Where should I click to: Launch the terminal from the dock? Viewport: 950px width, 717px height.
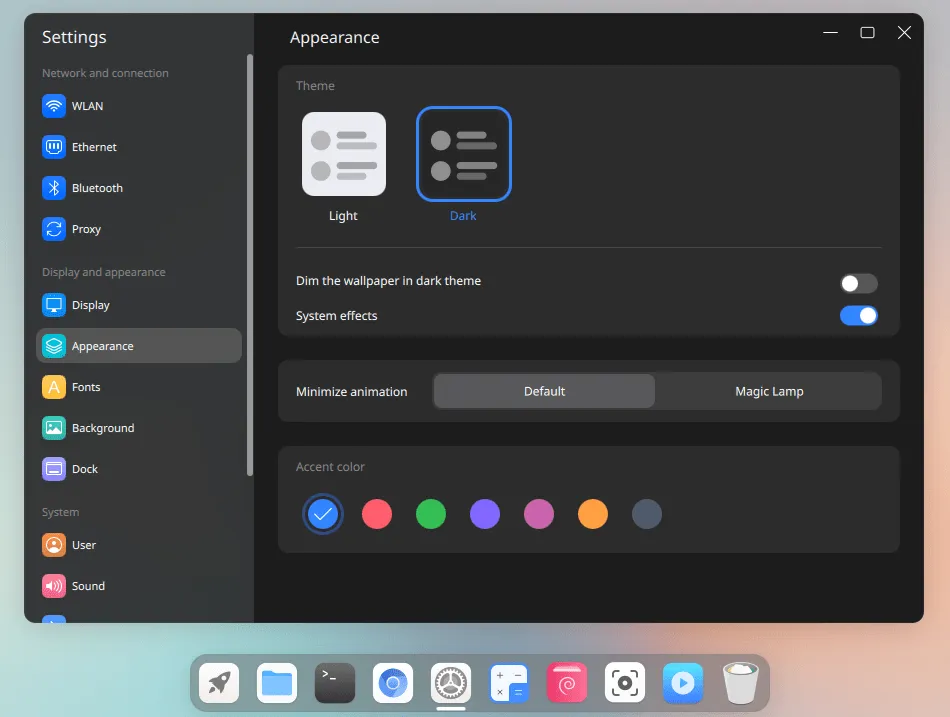pyautogui.click(x=335, y=683)
